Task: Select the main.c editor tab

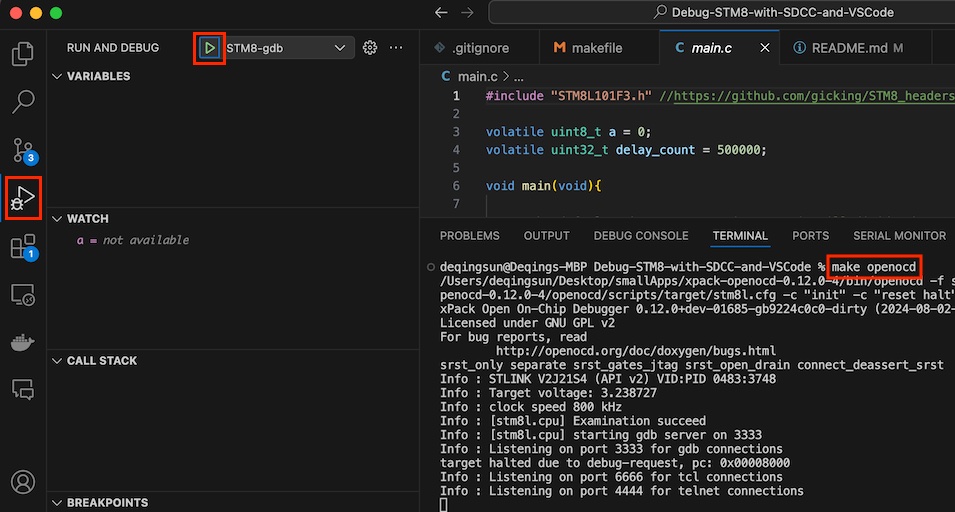Action: 711,47
